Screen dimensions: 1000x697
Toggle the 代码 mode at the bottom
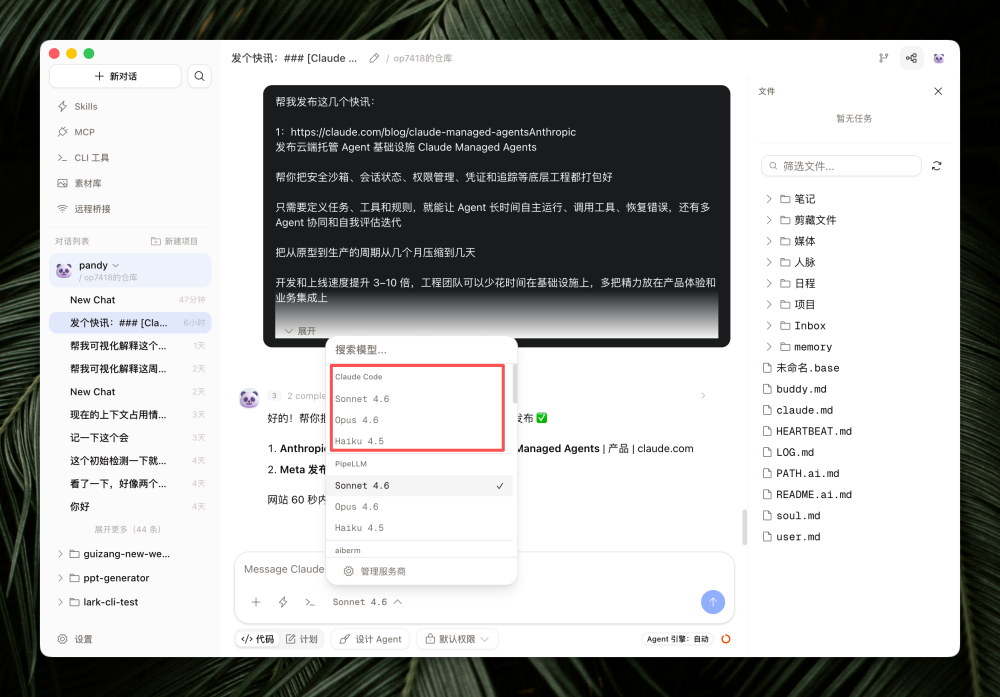coord(258,638)
